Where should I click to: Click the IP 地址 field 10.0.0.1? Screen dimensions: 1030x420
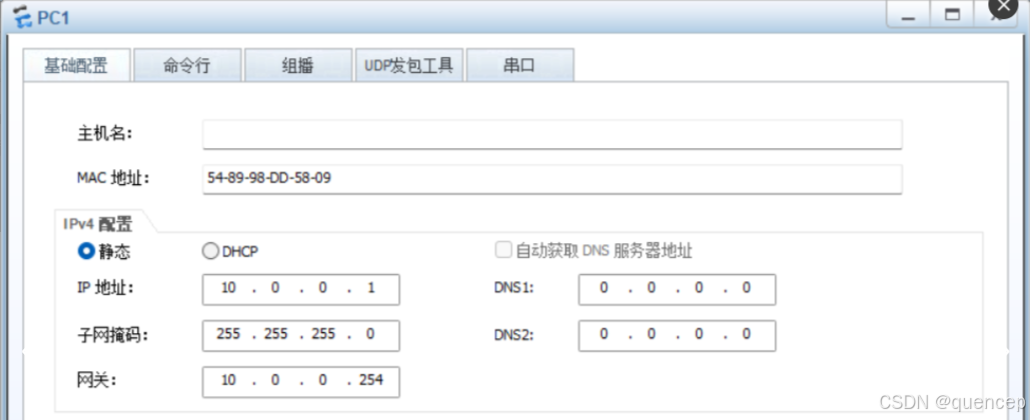point(301,289)
